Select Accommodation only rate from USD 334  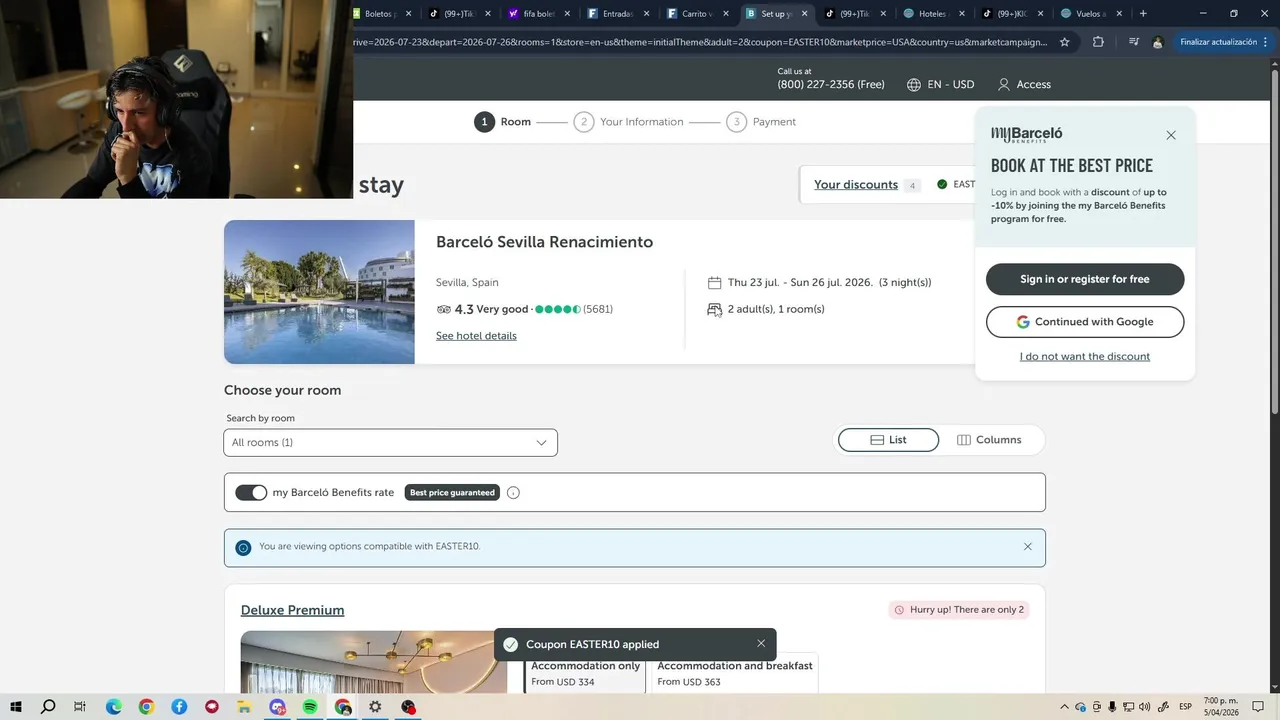coord(585,674)
